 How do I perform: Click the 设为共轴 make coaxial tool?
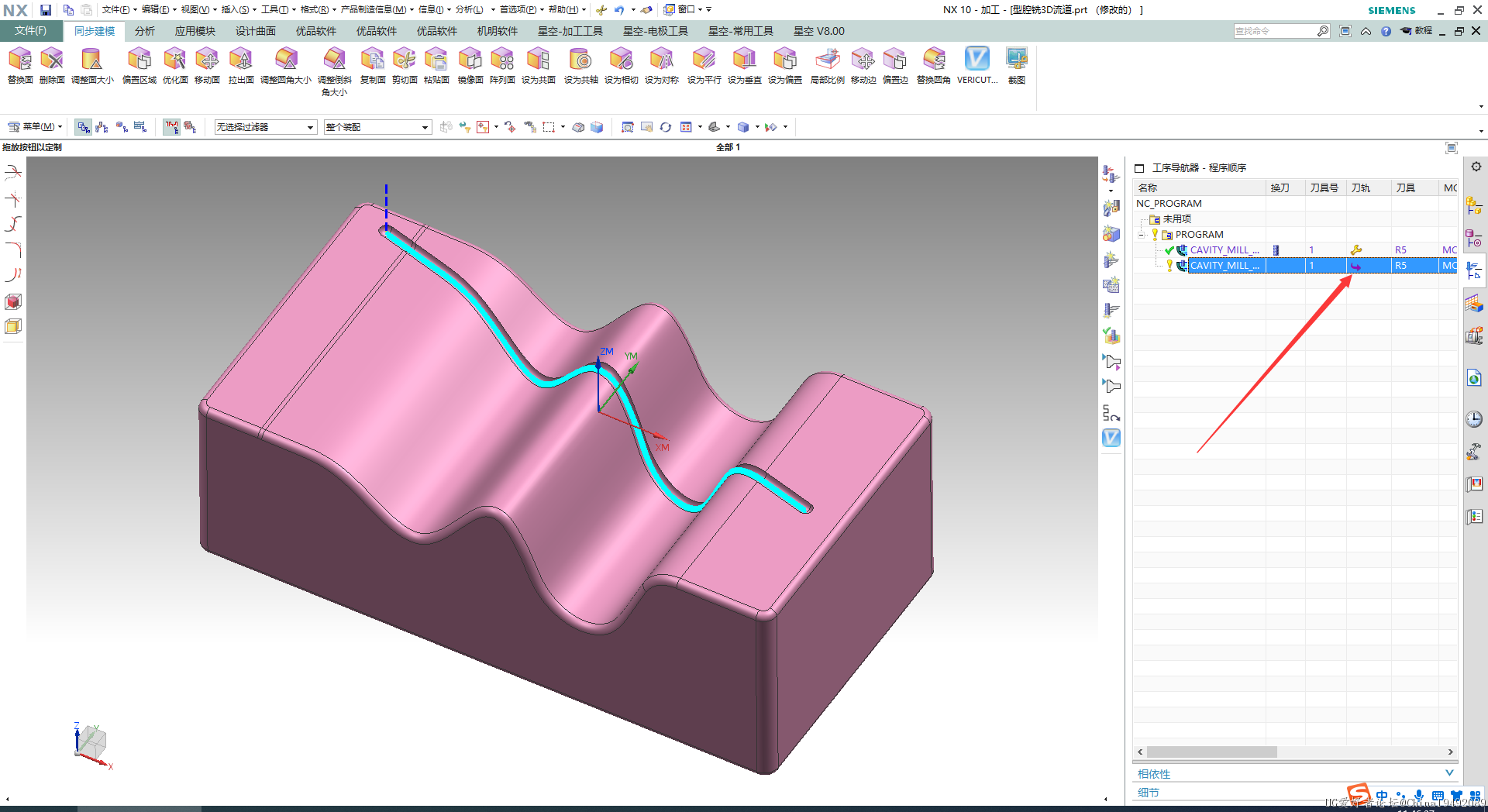click(580, 65)
